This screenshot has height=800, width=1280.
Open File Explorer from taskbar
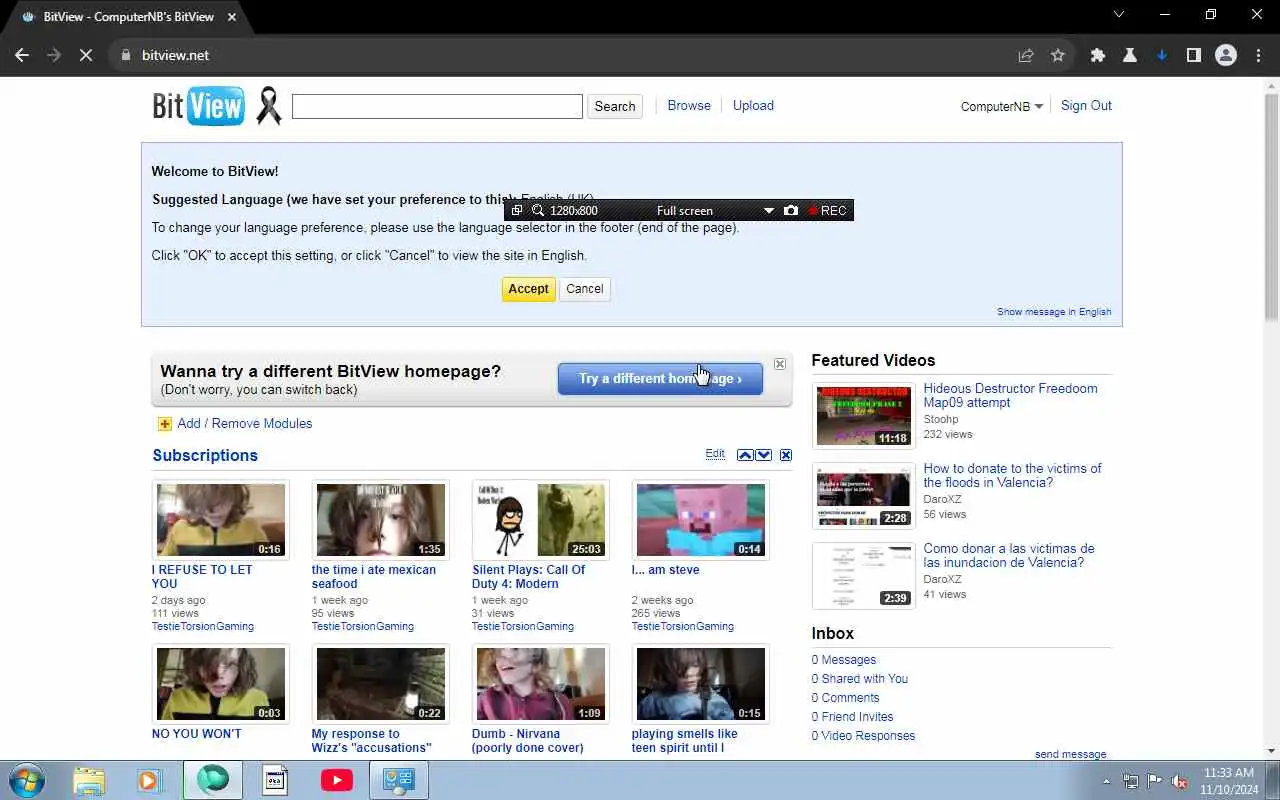tap(89, 780)
